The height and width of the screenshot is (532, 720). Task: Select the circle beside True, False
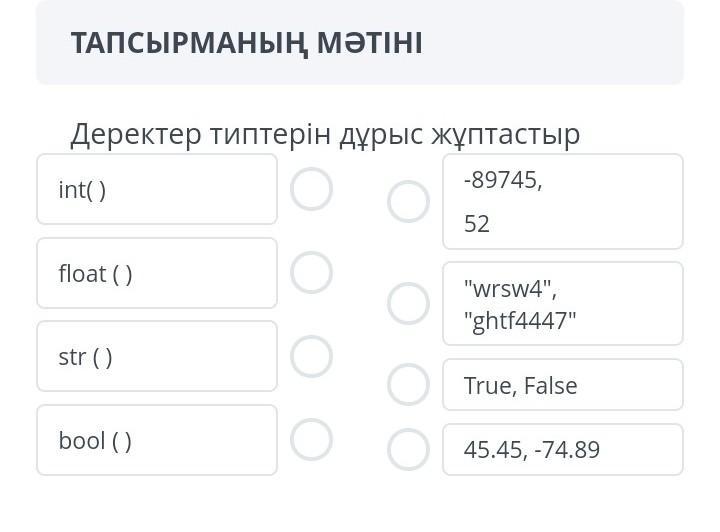click(408, 384)
